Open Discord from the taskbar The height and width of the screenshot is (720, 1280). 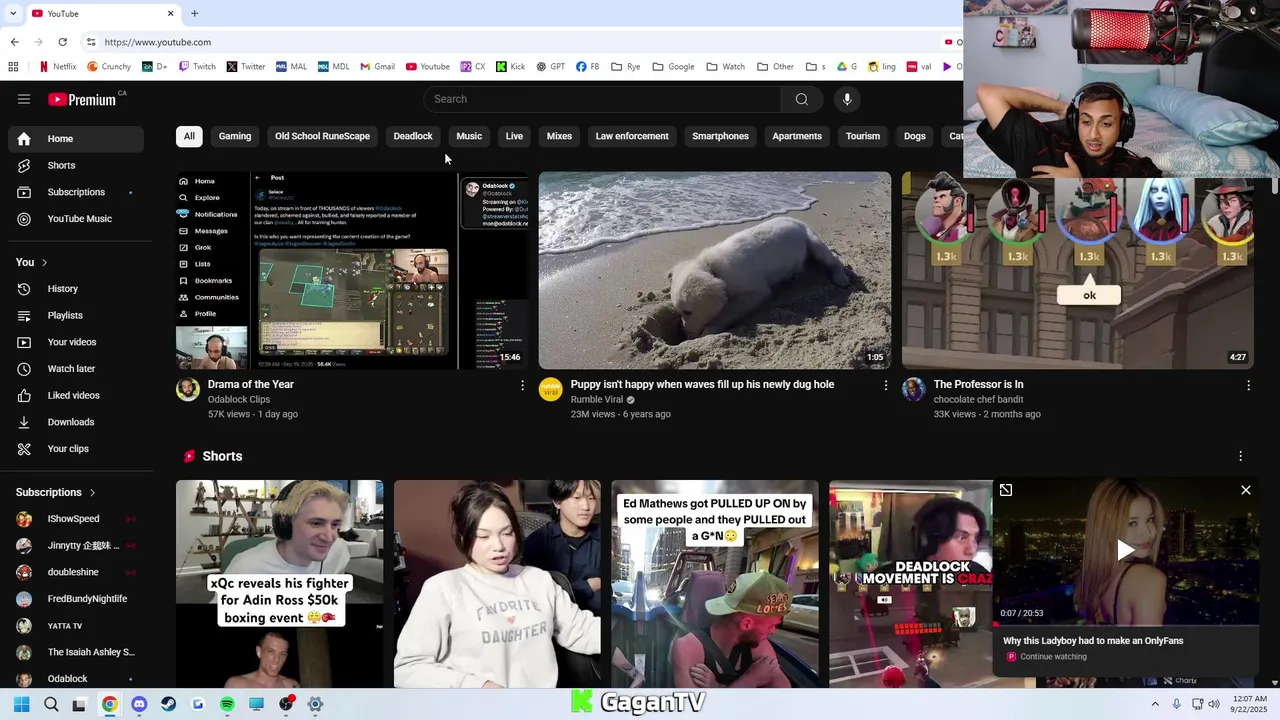(139, 704)
